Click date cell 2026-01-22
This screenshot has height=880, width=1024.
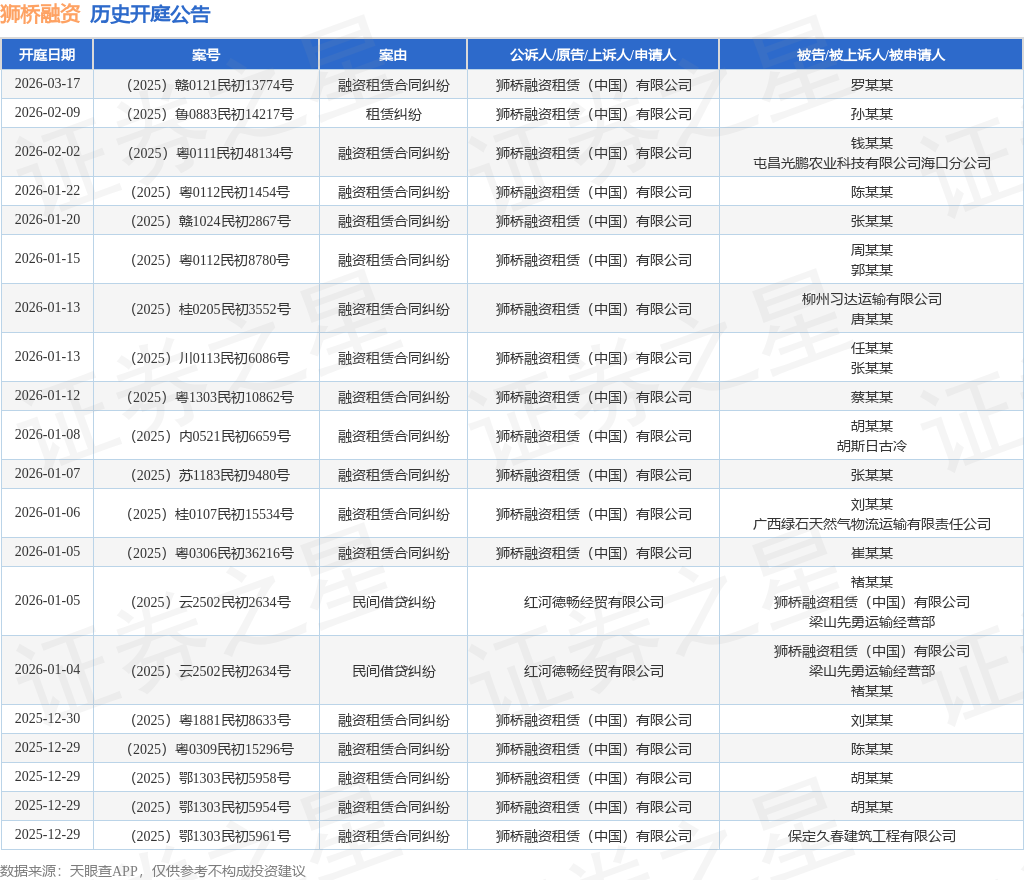tap(47, 191)
